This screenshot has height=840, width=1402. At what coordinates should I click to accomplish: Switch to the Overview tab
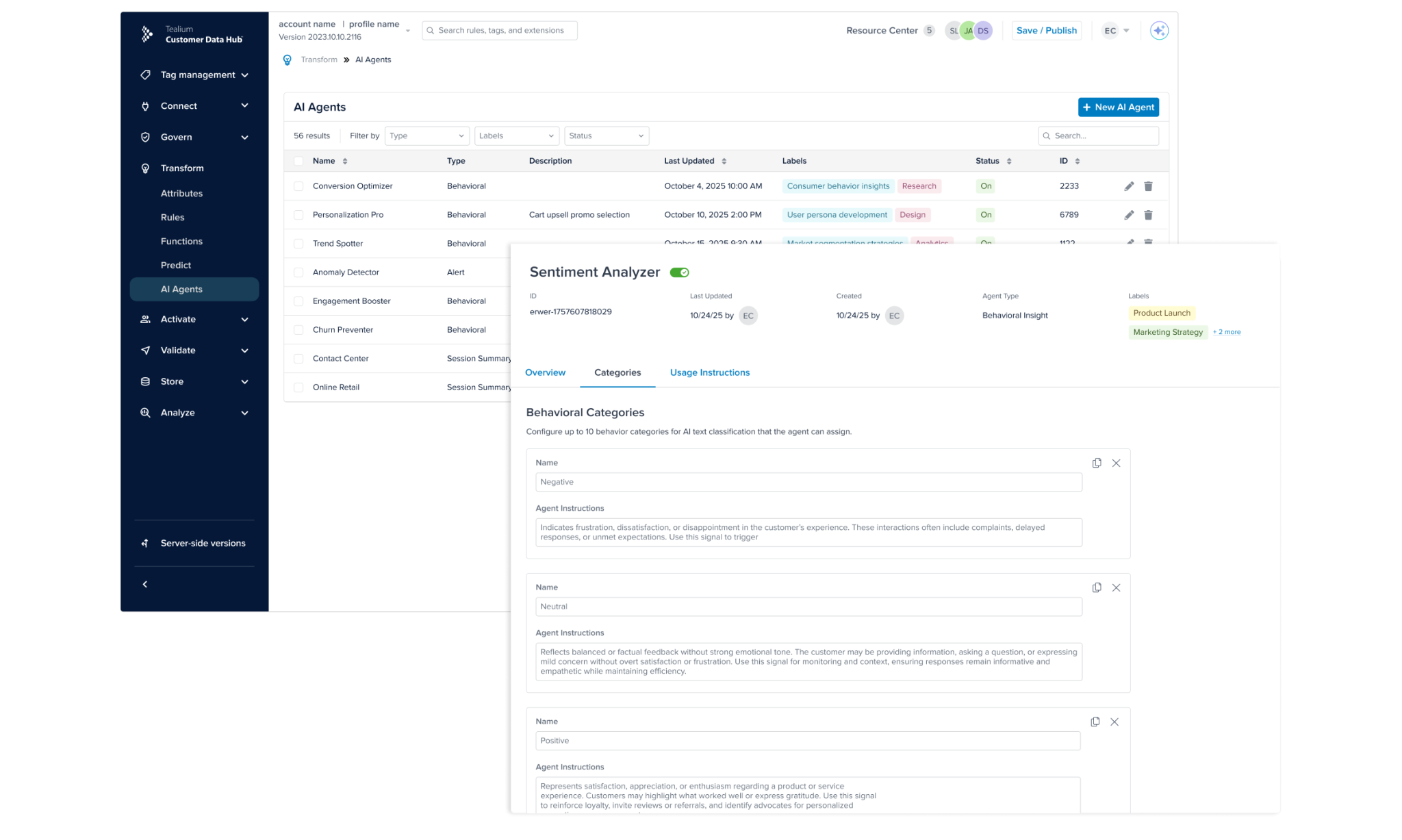545,373
